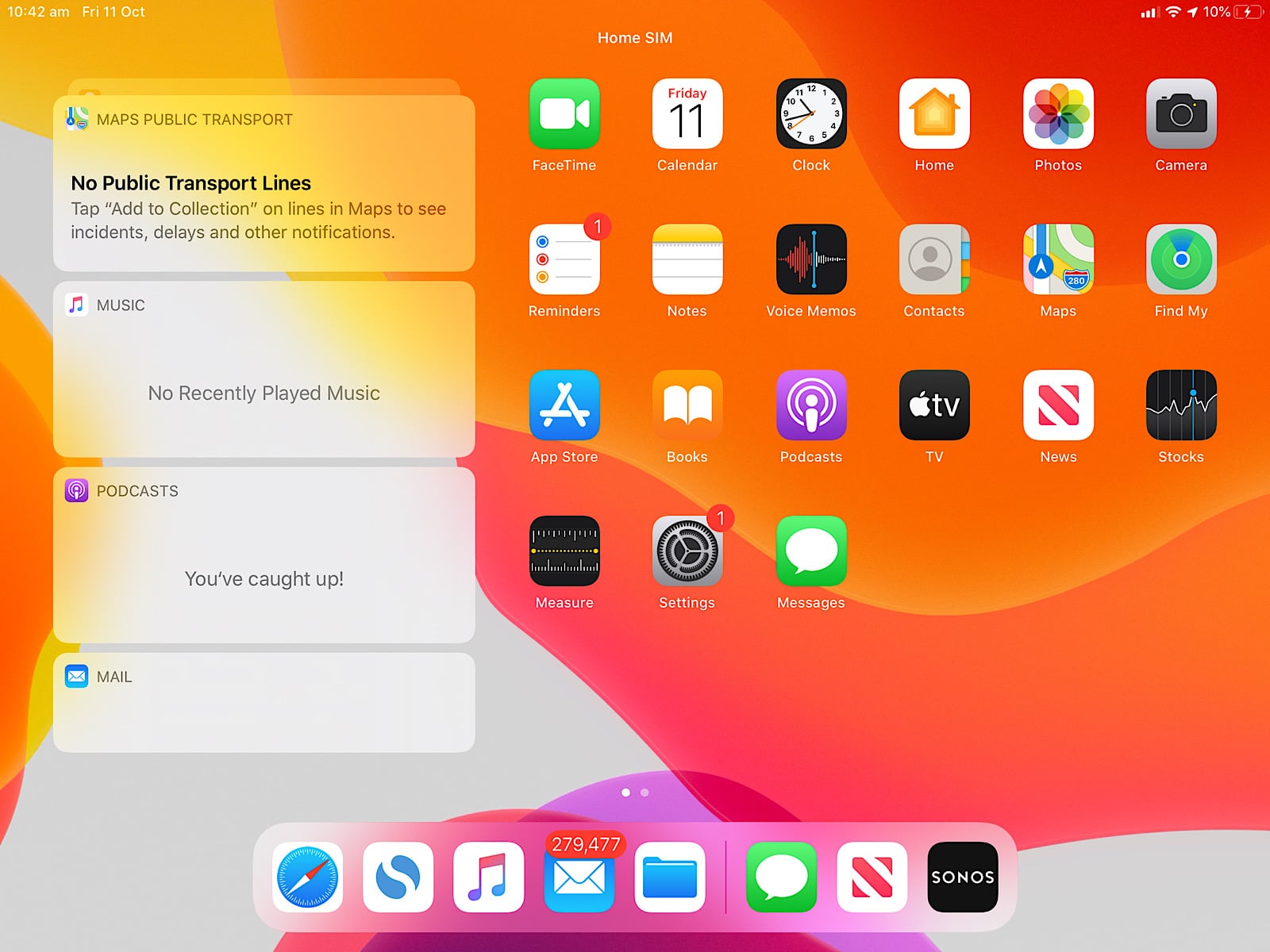Open the Mail widget header
Image resolution: width=1270 pixels, height=952 pixels.
114,677
